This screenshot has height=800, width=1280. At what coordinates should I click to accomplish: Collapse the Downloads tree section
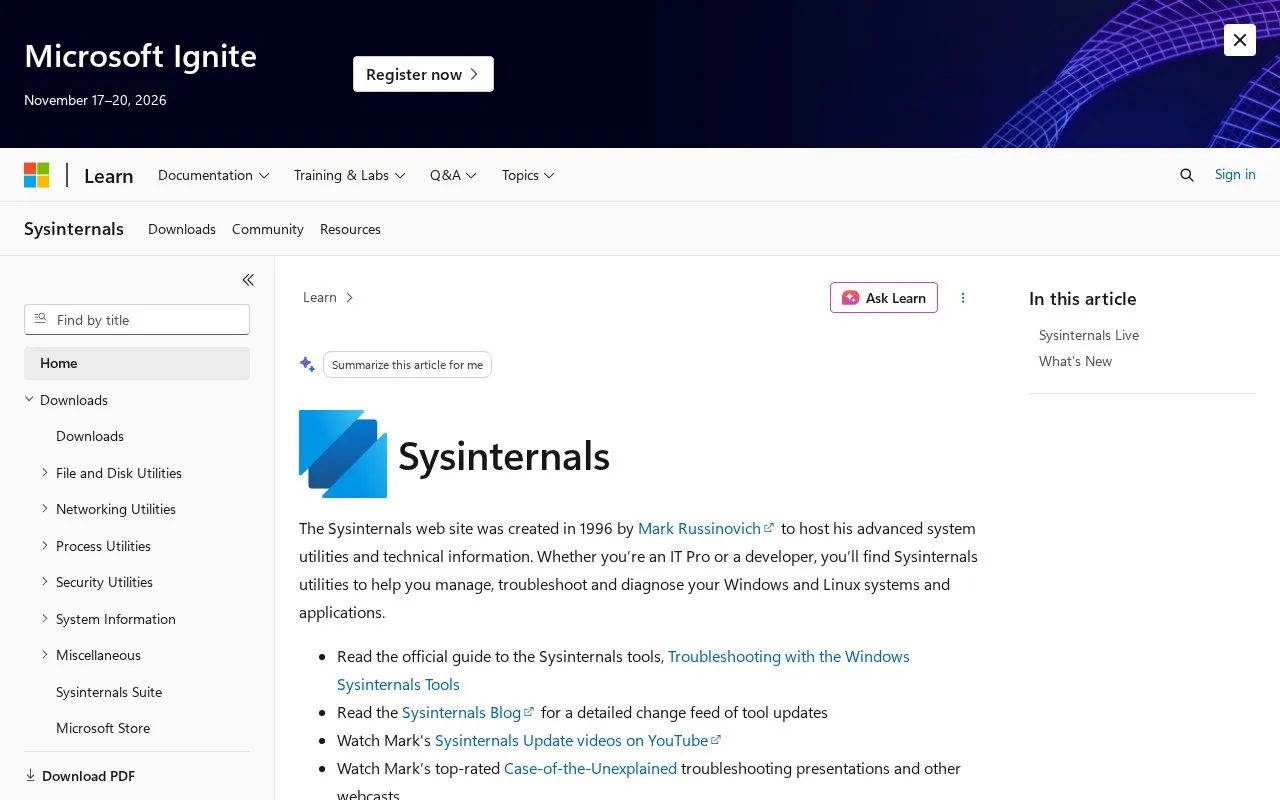[x=29, y=399]
